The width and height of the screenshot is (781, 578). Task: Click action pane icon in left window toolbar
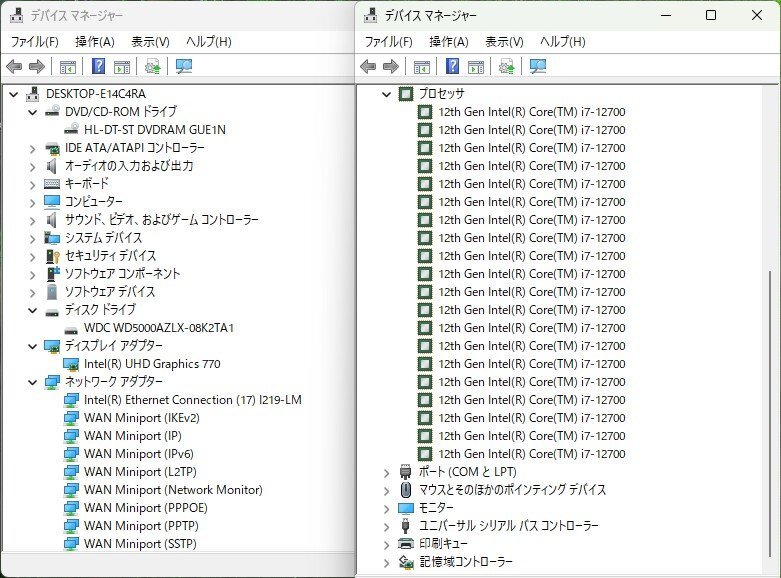122,67
